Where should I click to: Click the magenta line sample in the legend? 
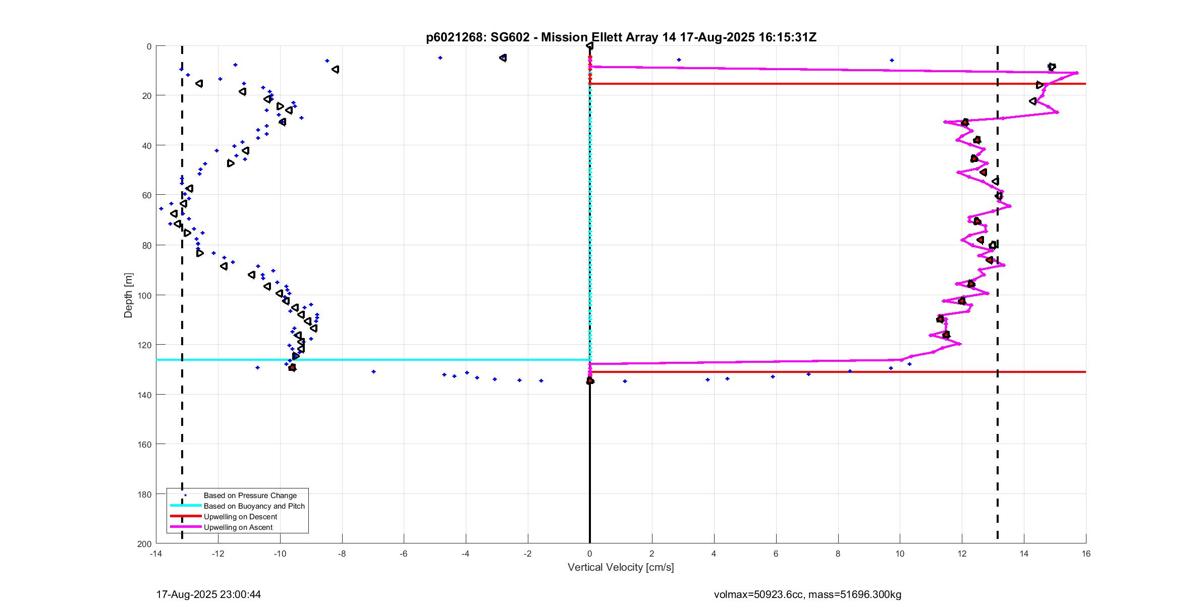185,526
